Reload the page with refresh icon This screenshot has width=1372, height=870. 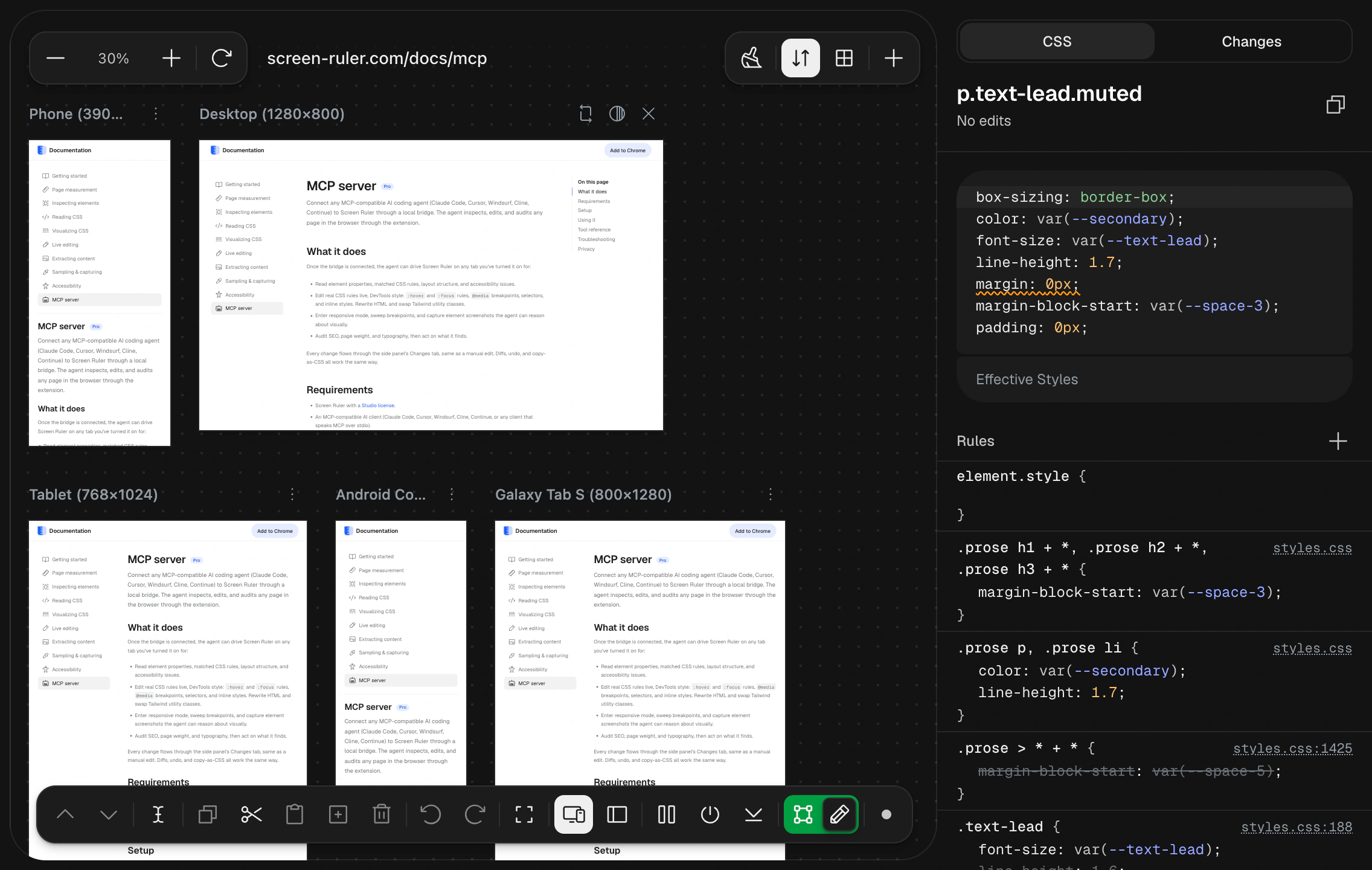[x=222, y=58]
